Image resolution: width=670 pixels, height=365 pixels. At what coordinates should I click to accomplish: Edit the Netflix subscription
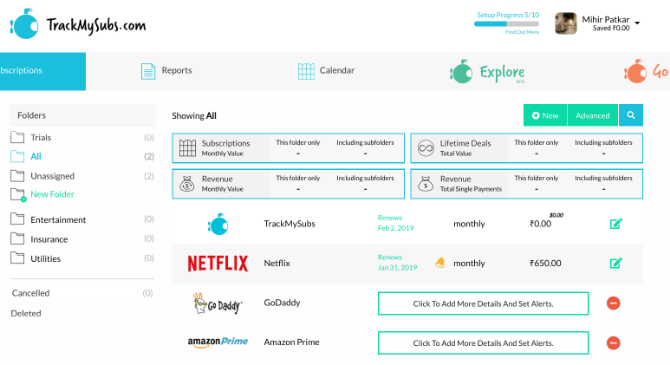[x=616, y=263]
